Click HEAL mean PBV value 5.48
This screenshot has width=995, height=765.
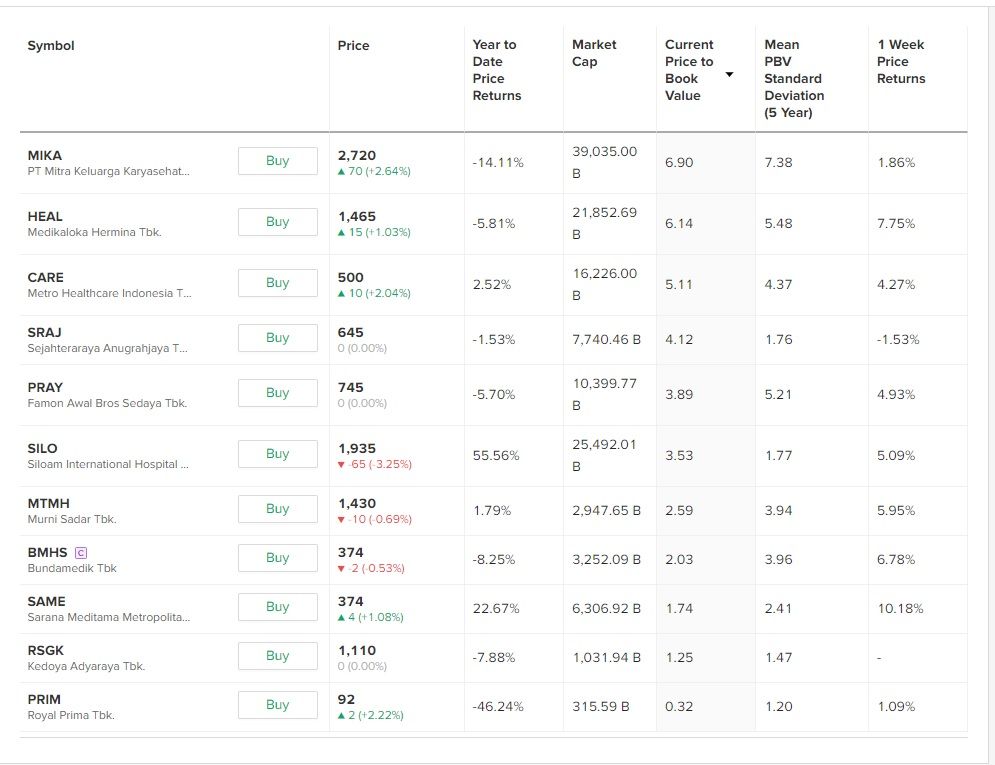click(779, 223)
